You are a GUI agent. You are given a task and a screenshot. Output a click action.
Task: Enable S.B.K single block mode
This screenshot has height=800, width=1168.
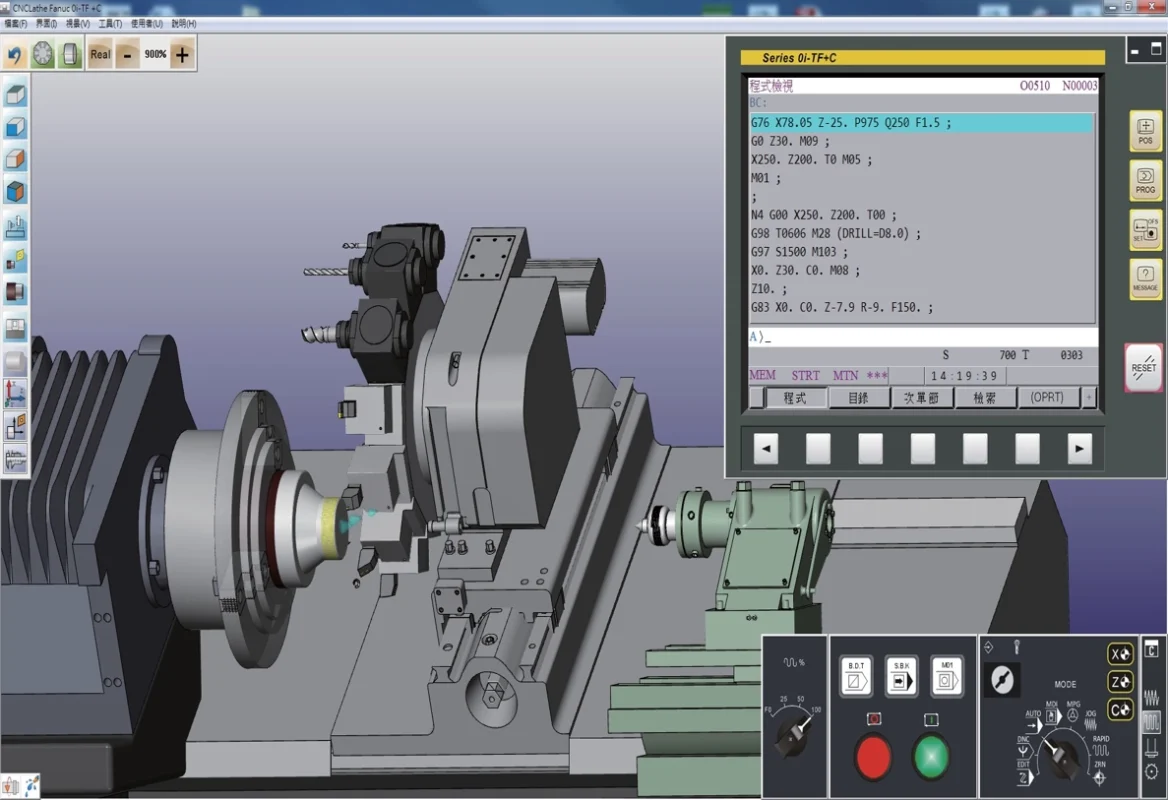coord(901,677)
